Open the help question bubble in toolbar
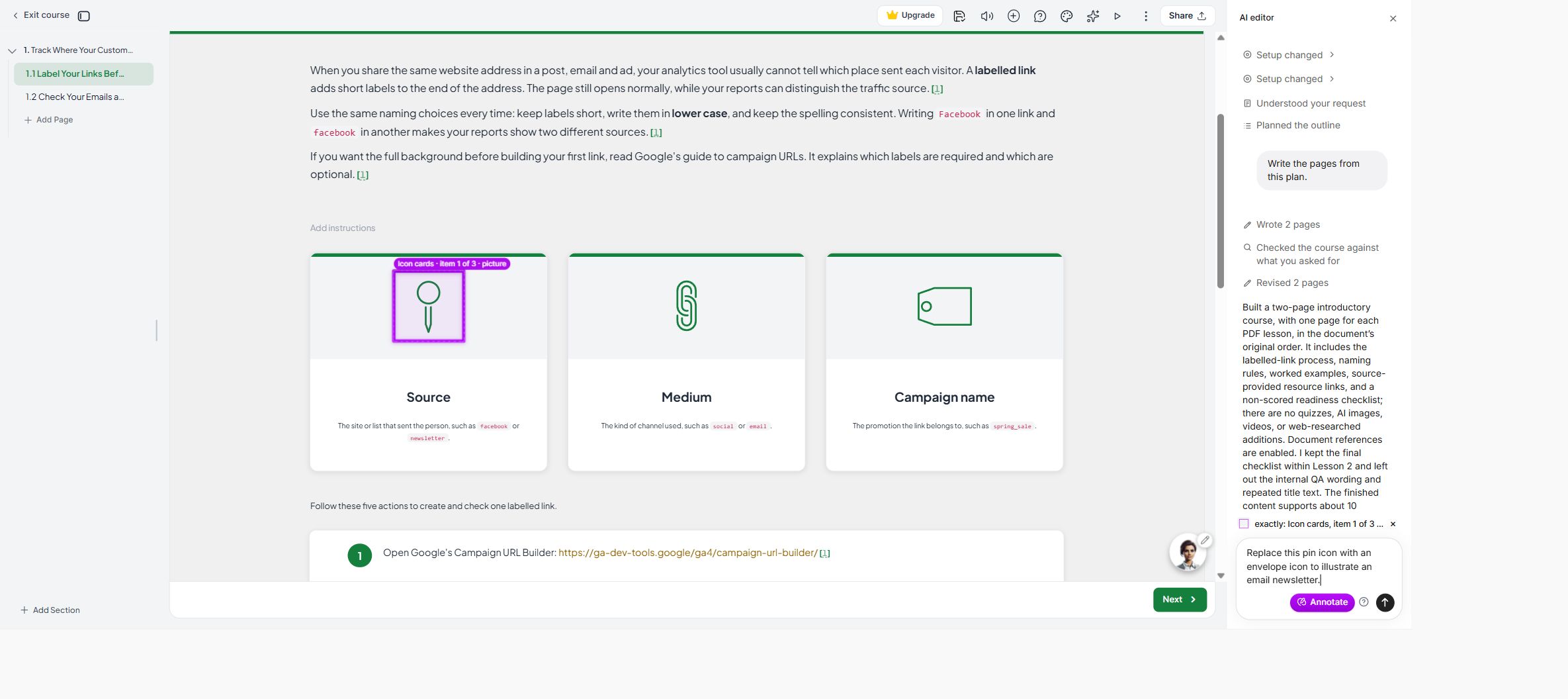Viewport: 1568px width, 699px height. point(1040,16)
